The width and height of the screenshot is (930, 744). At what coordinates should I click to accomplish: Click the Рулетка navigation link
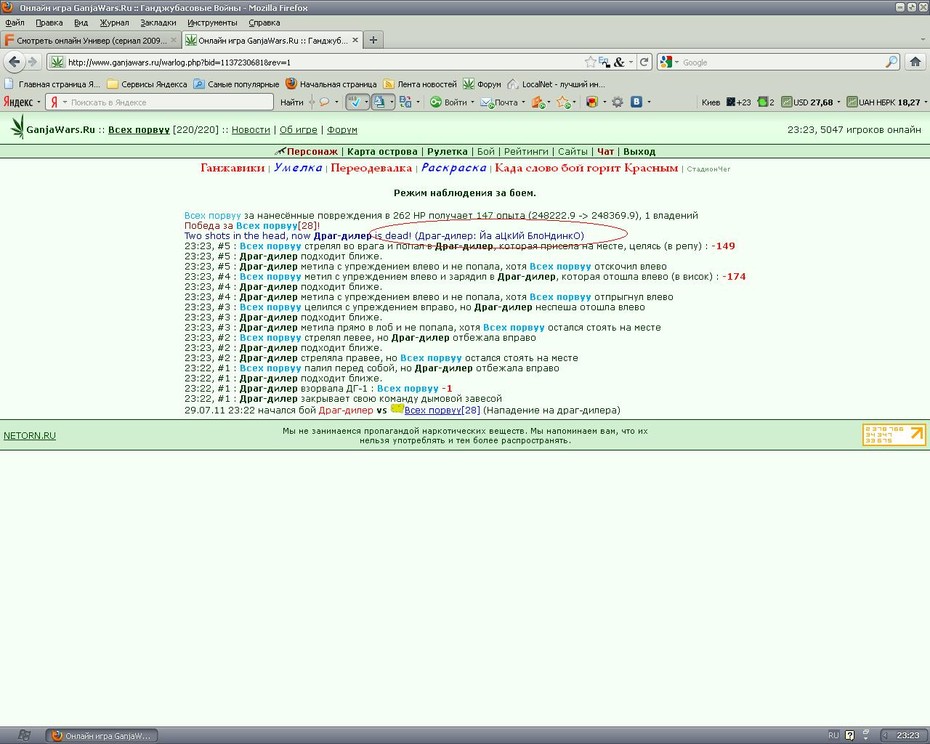coord(447,151)
